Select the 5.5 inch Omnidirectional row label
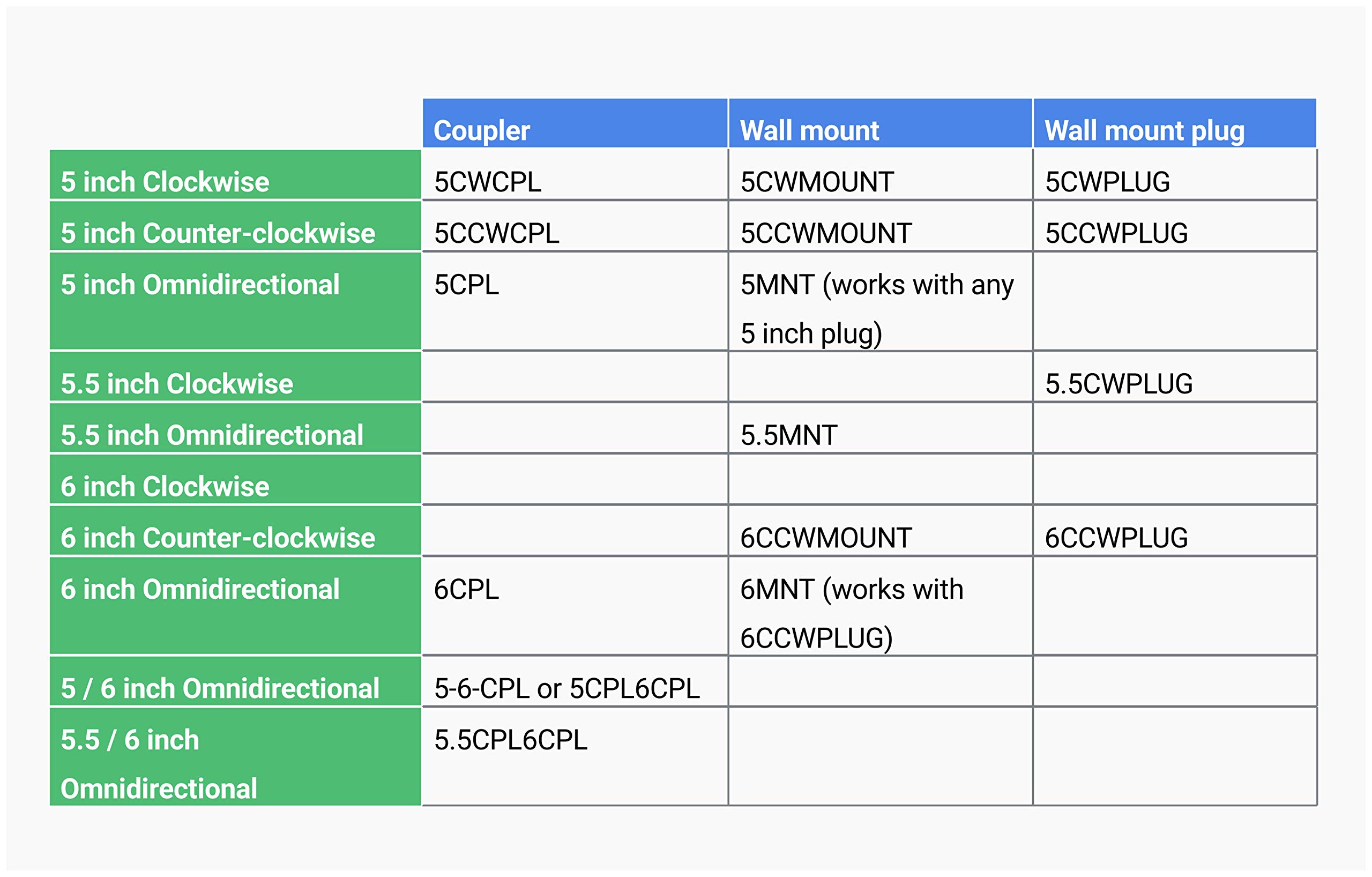This screenshot has width=1372, height=877. coord(235,427)
